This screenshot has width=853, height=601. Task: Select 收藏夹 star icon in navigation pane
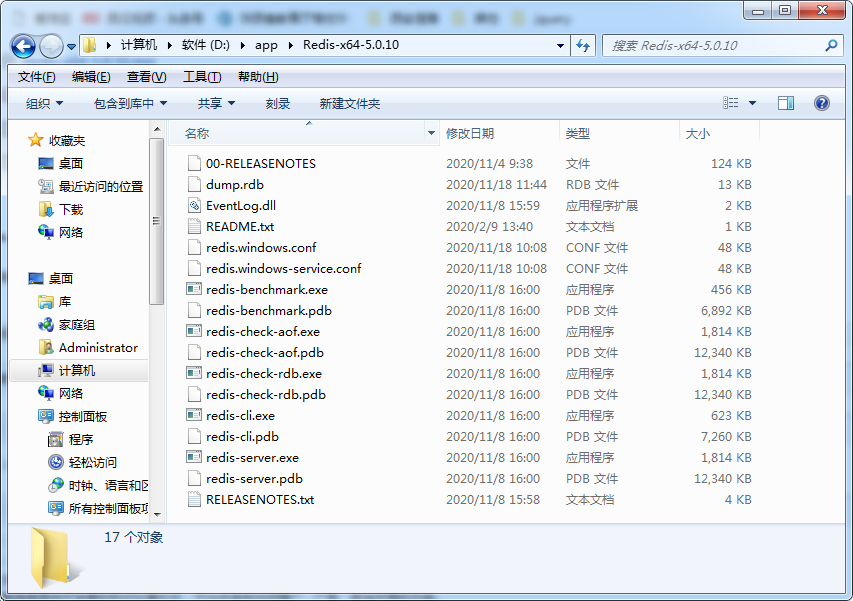(x=35, y=140)
